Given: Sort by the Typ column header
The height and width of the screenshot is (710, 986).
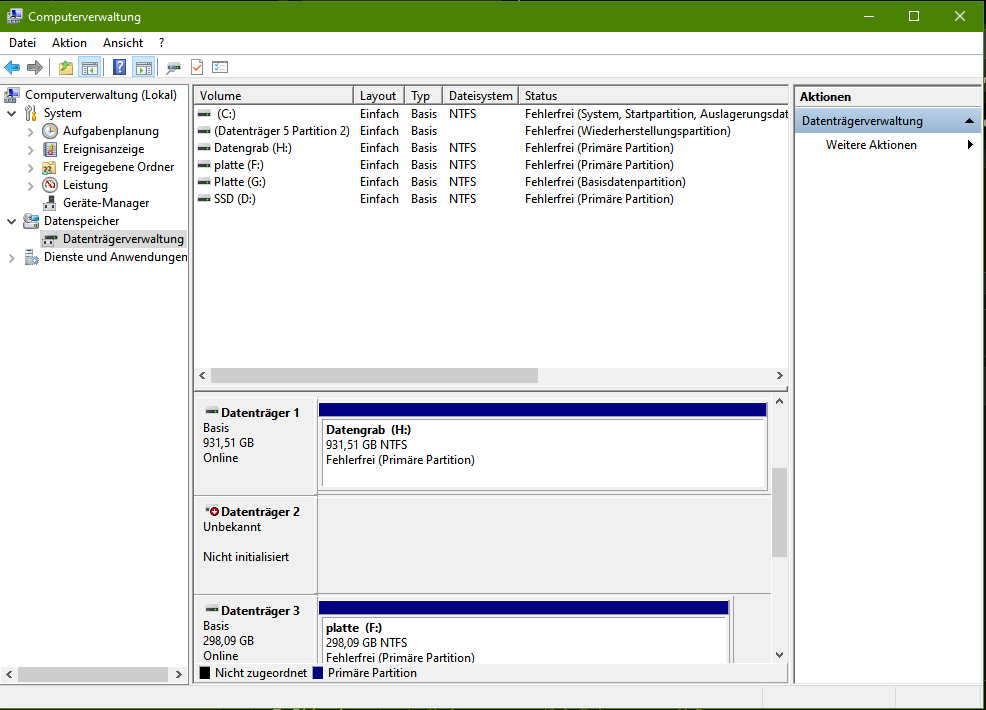Looking at the screenshot, I should [x=423, y=96].
